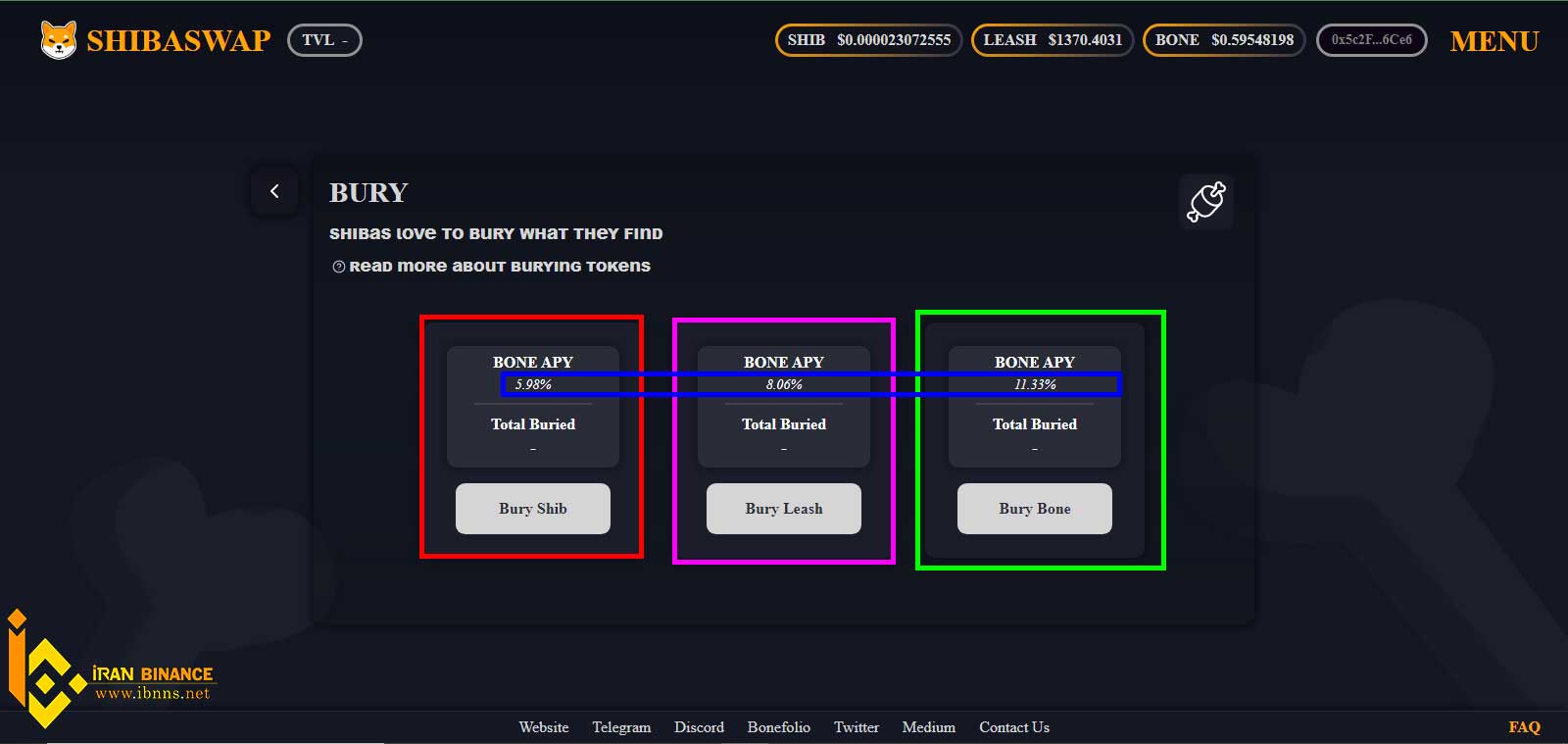Click BONE APY label in Leash card
This screenshot has width=1568, height=744.
(784, 363)
